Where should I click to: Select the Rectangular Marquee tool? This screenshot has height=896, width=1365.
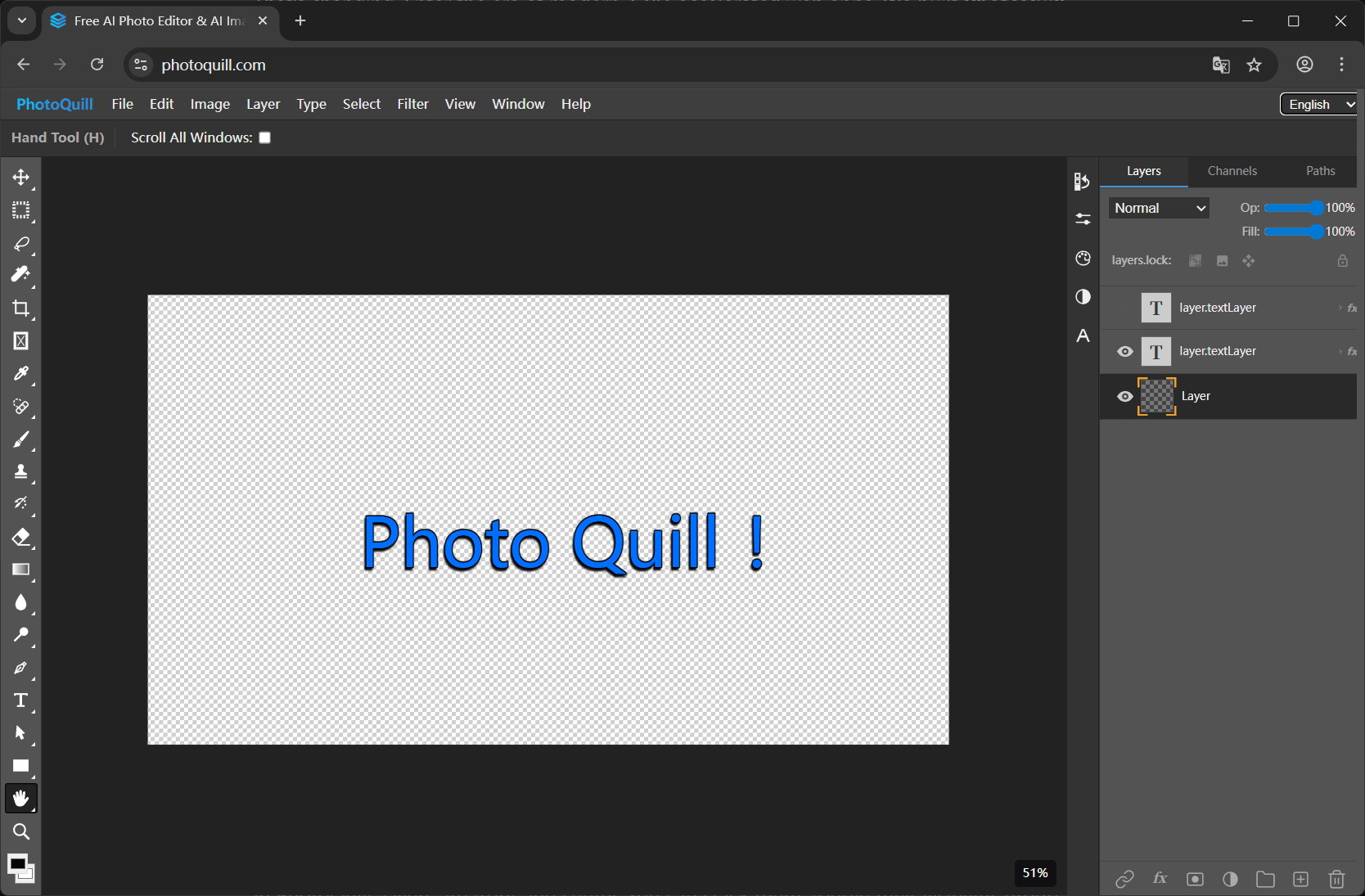pos(21,210)
